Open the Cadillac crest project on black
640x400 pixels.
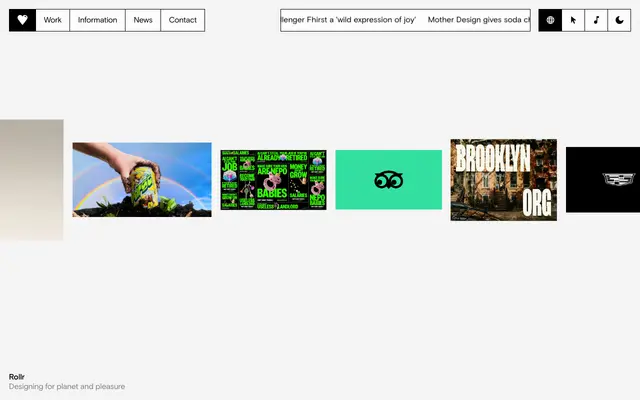(603, 180)
